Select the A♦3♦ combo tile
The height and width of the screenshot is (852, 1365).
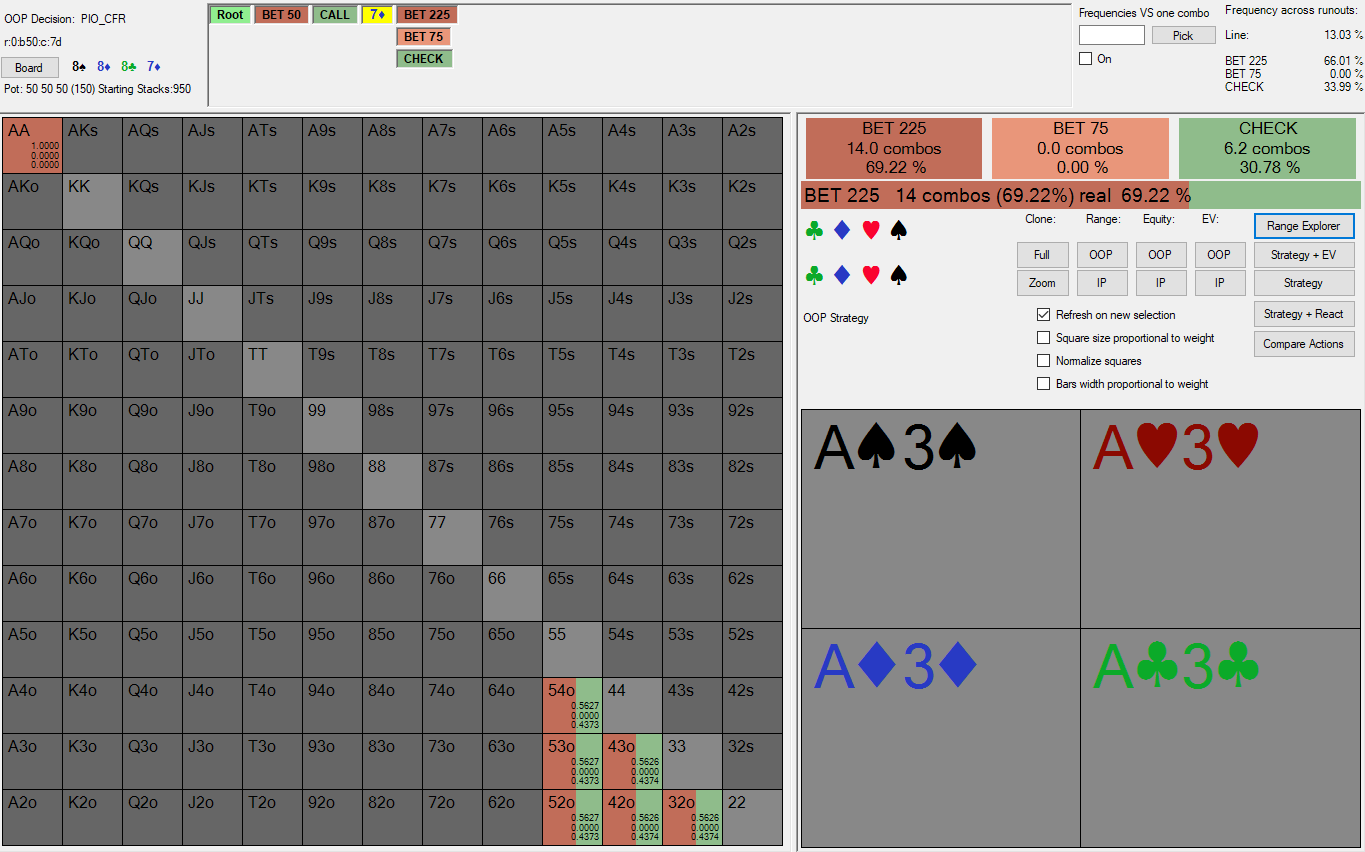pyautogui.click(x=941, y=739)
